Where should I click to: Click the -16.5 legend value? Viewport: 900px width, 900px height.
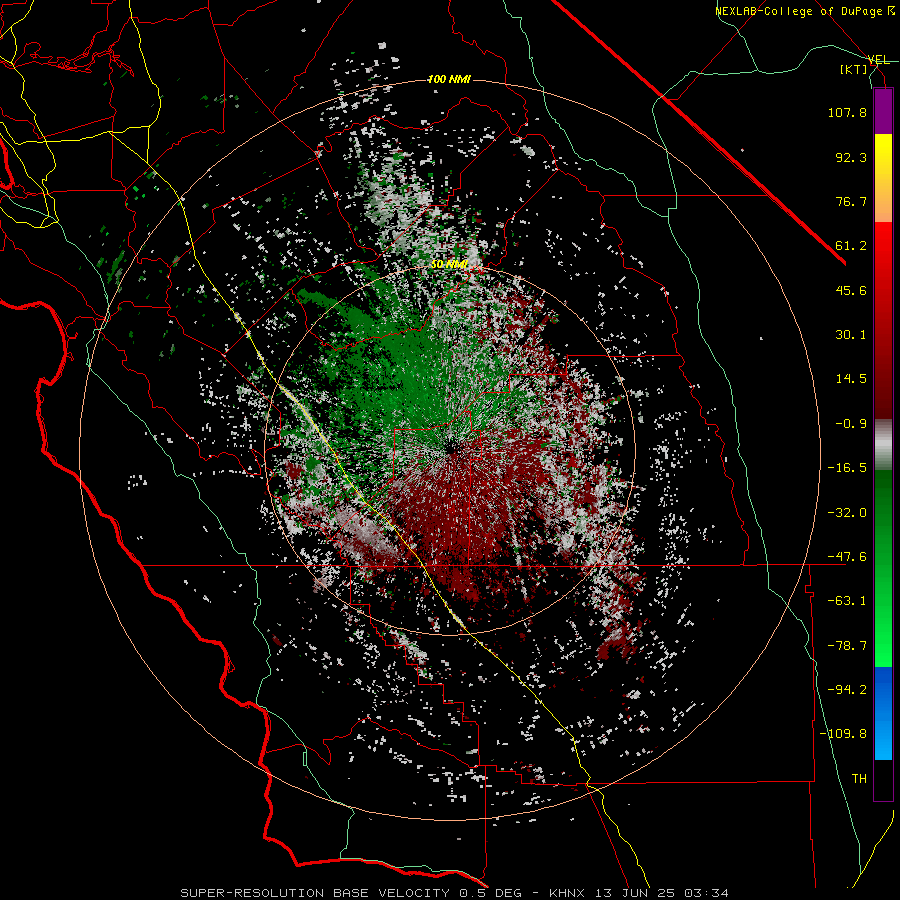pos(847,468)
